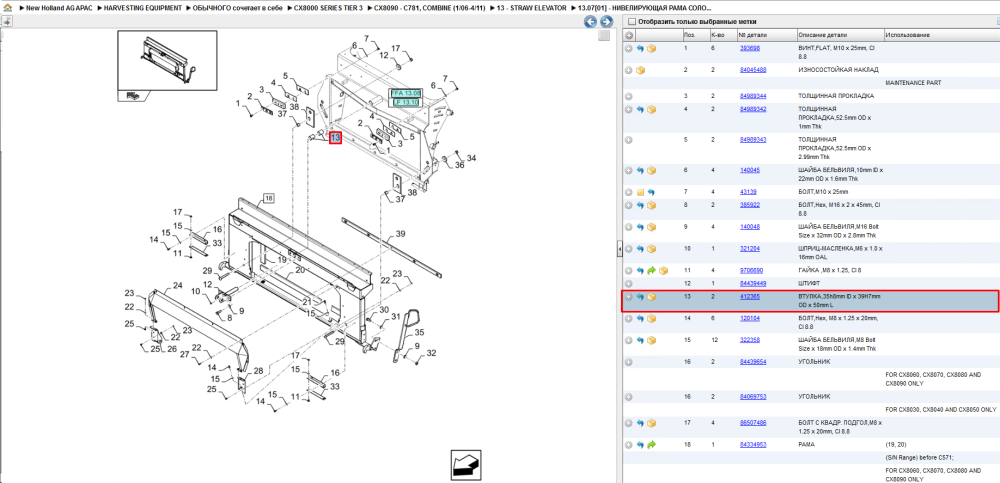This screenshot has height=483, width=1000.
Task: Click callout 18 box in diagram
Action: tap(268, 198)
